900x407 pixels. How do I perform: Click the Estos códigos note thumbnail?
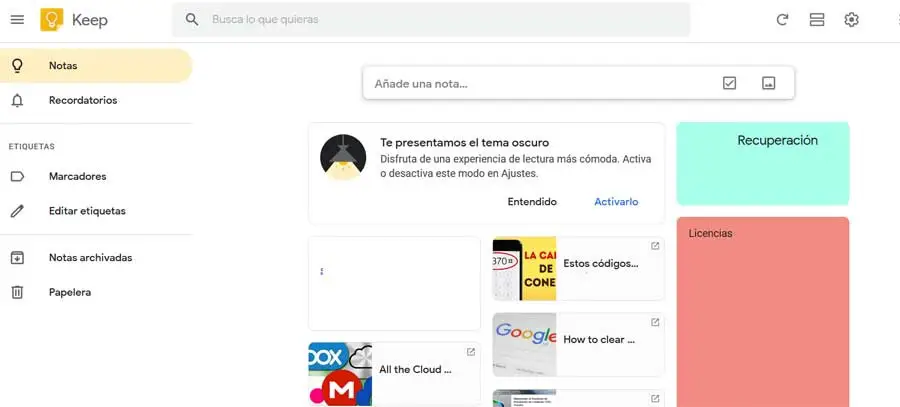pos(525,268)
